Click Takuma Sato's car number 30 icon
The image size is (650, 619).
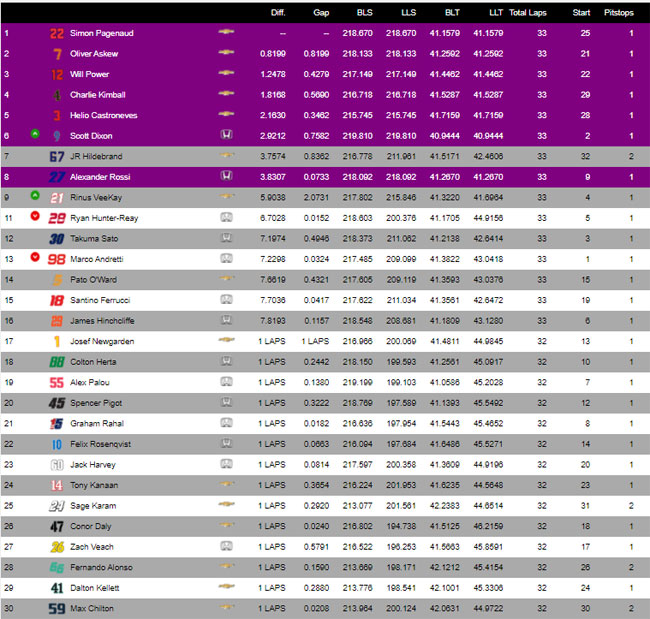[x=57, y=239]
